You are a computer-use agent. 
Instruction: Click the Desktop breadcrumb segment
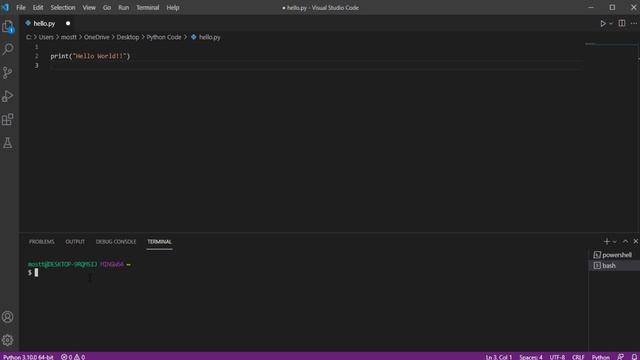tap(128, 37)
